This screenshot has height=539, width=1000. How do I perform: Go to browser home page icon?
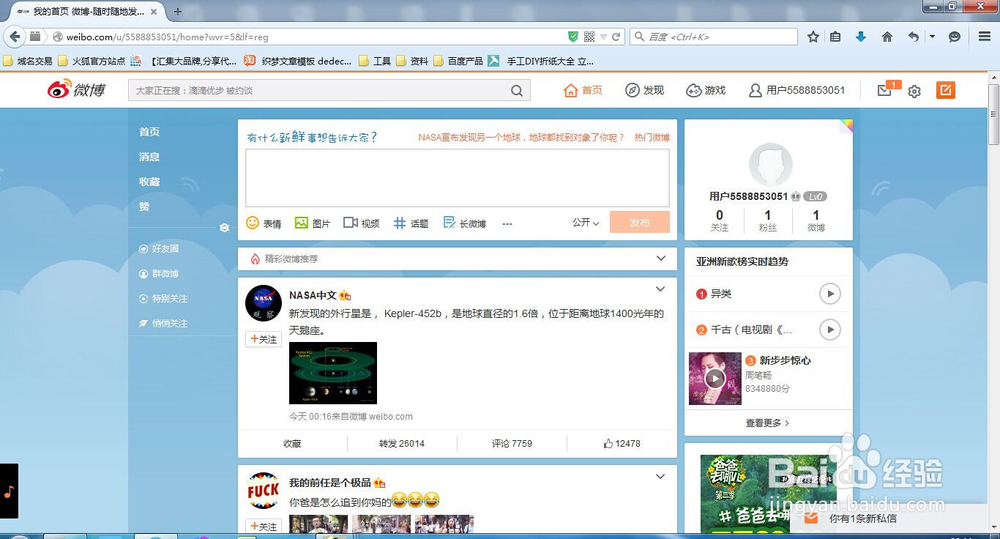click(x=887, y=37)
